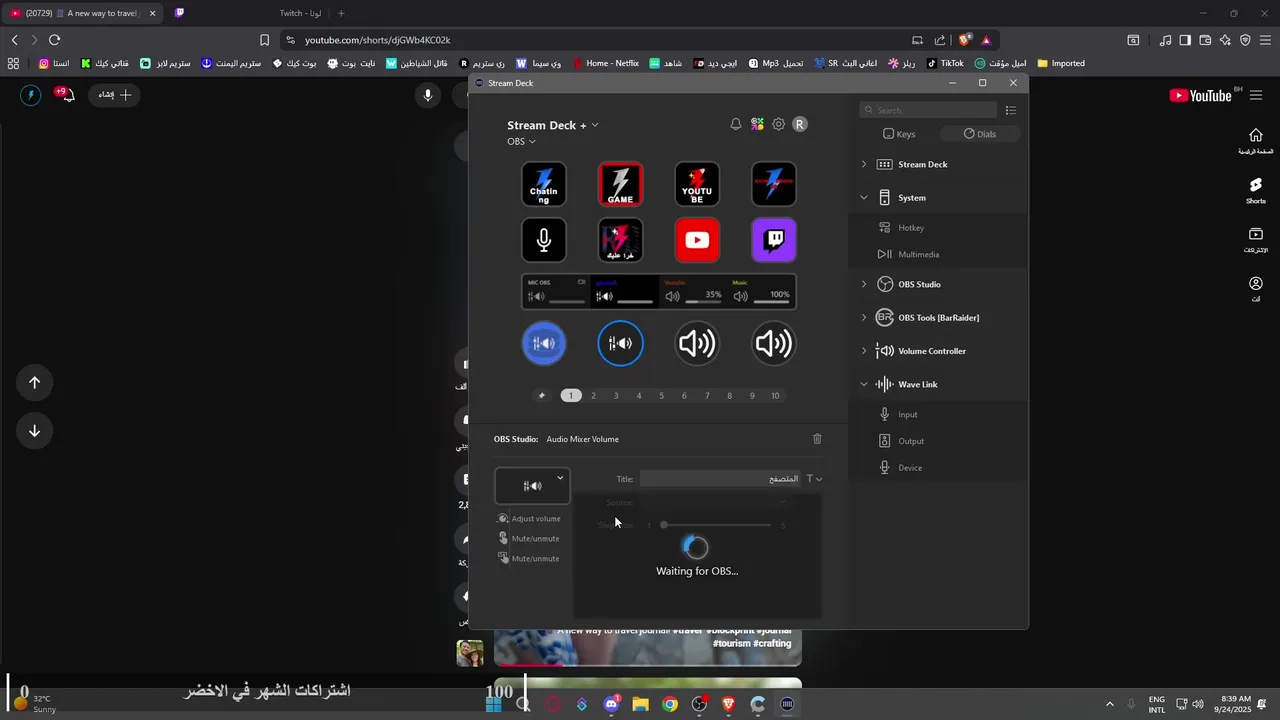Click the pin icon beside page numbers
1280x720 pixels.
coord(542,395)
